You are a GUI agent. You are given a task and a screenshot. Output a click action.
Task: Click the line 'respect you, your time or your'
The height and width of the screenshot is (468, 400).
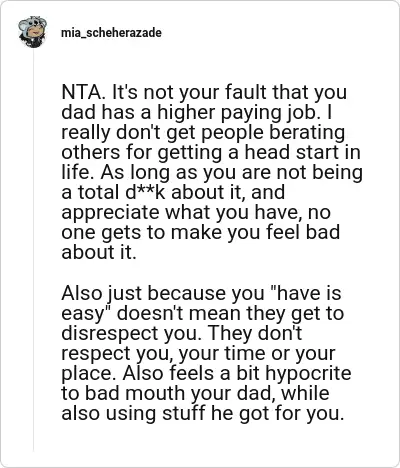point(198,353)
